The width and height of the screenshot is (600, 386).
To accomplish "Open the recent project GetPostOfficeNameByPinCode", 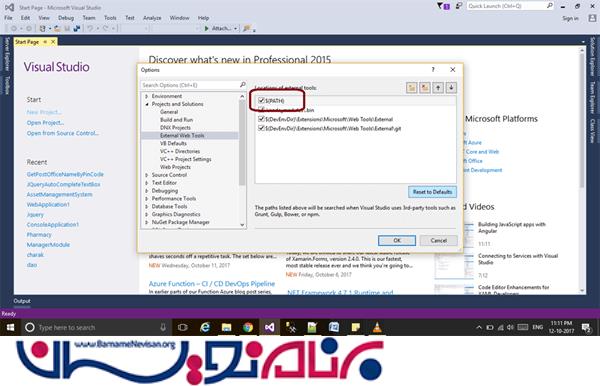I will pyautogui.click(x=65, y=174).
